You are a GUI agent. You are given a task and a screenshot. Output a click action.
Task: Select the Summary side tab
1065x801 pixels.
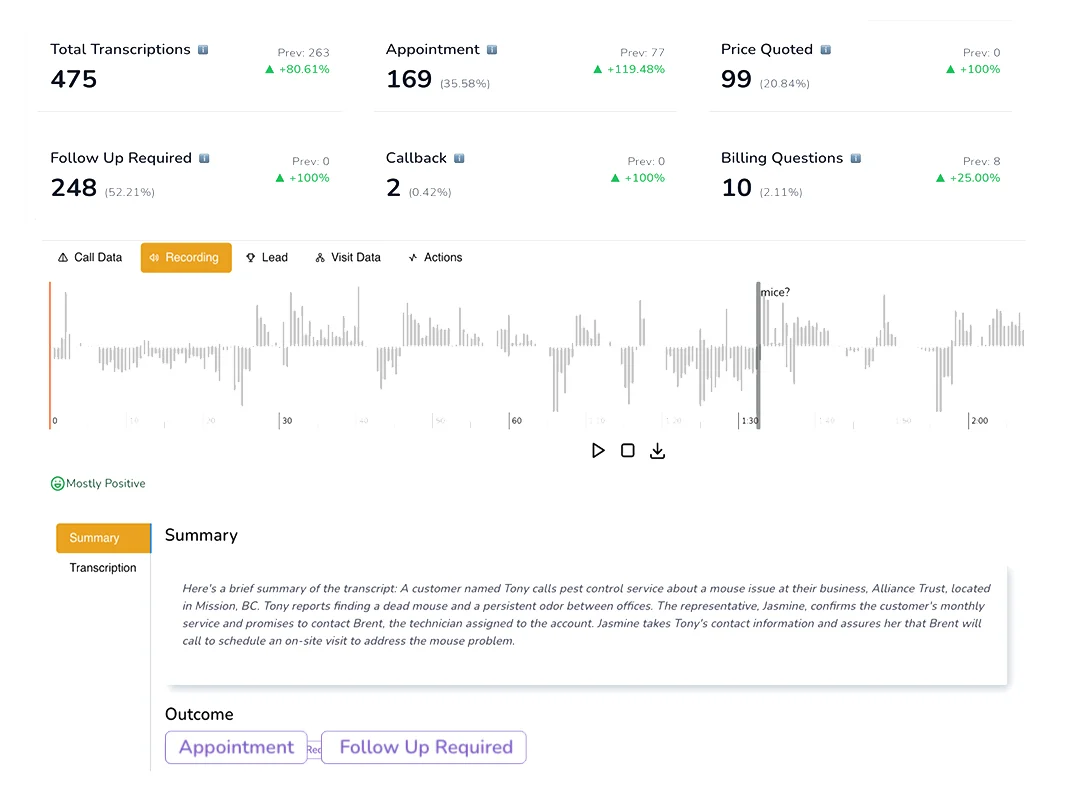pos(95,538)
